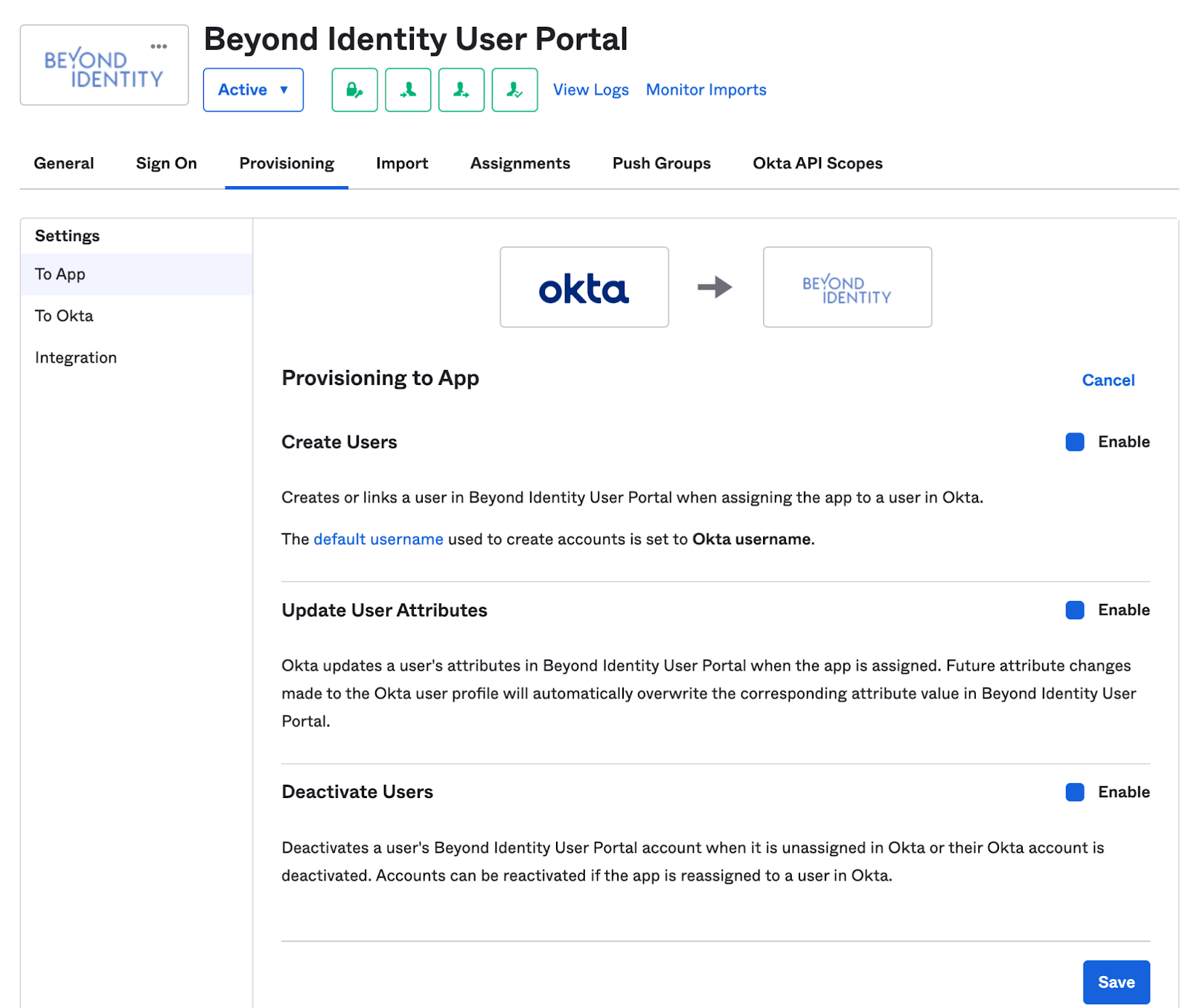
Task: Click the Okta logo box
Action: pyautogui.click(x=584, y=287)
